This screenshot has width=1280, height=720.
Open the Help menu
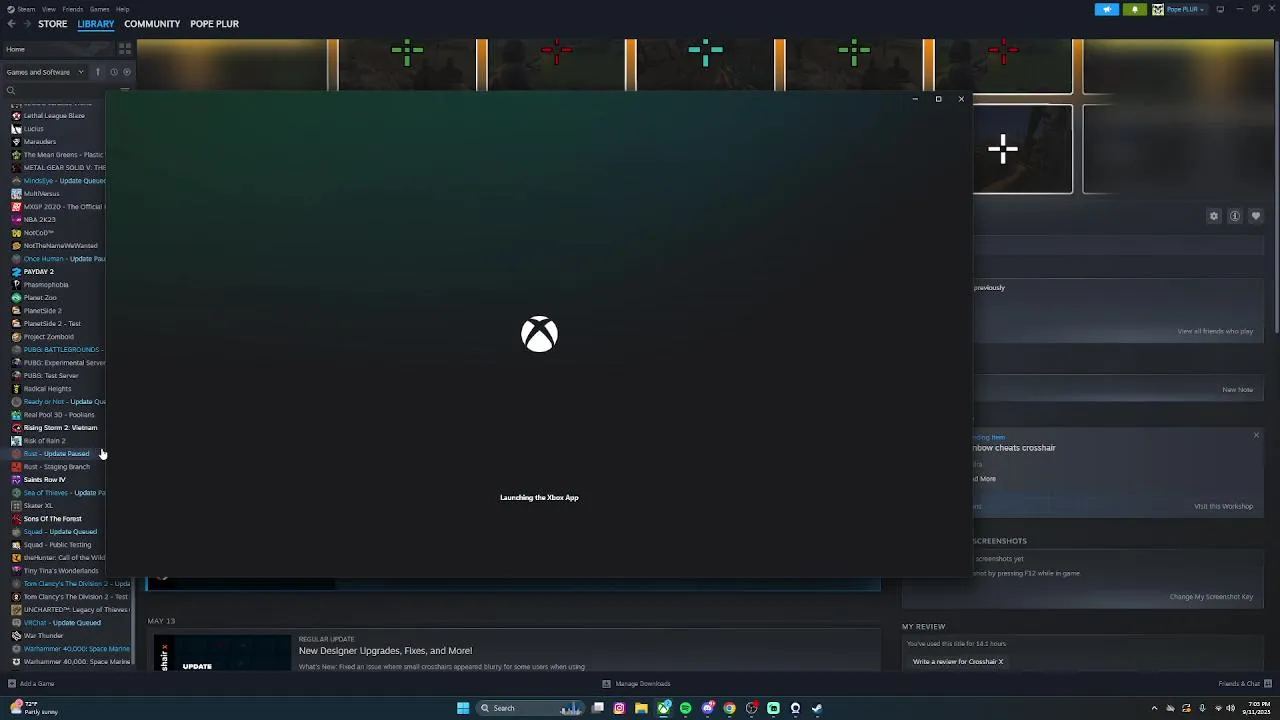pyautogui.click(x=122, y=9)
